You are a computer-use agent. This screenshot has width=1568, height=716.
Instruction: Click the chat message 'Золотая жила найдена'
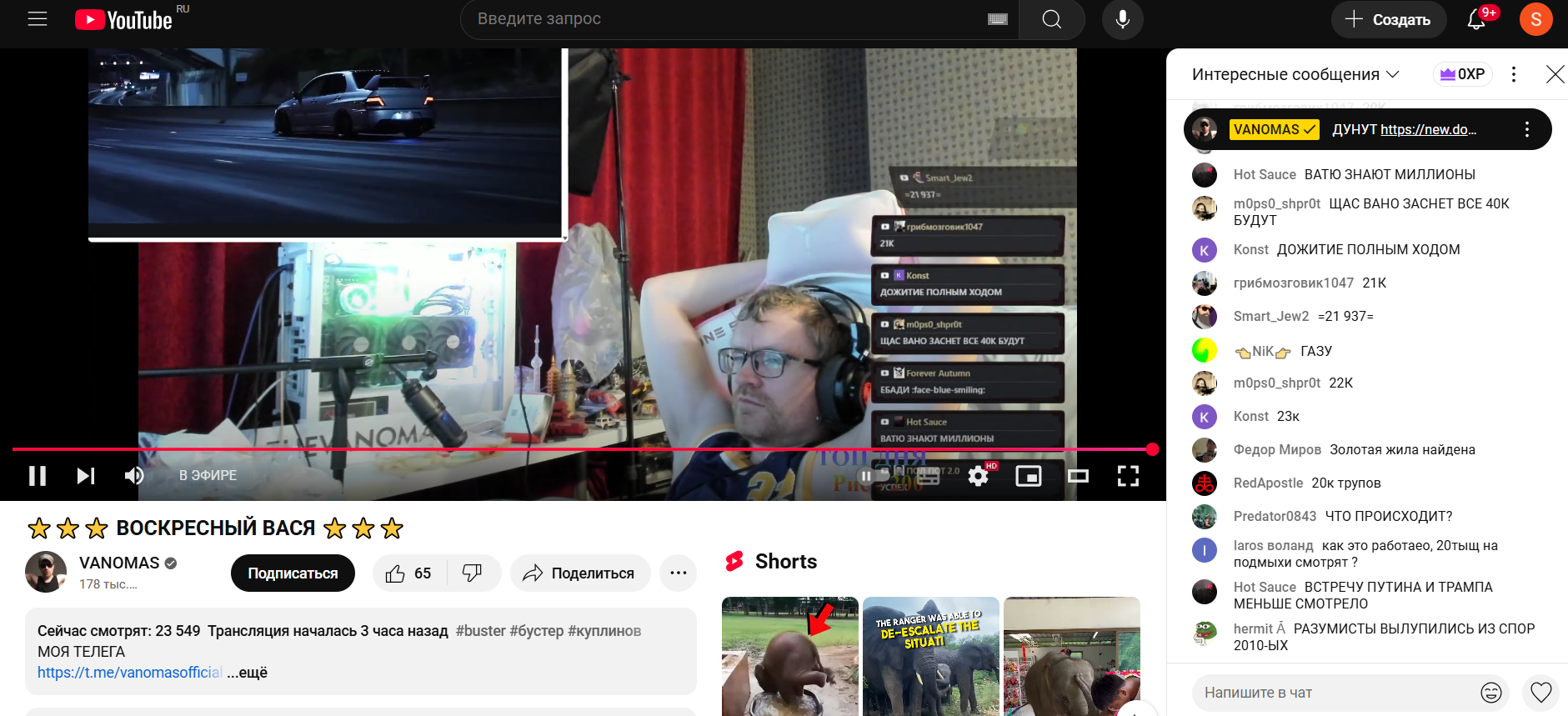(1402, 450)
